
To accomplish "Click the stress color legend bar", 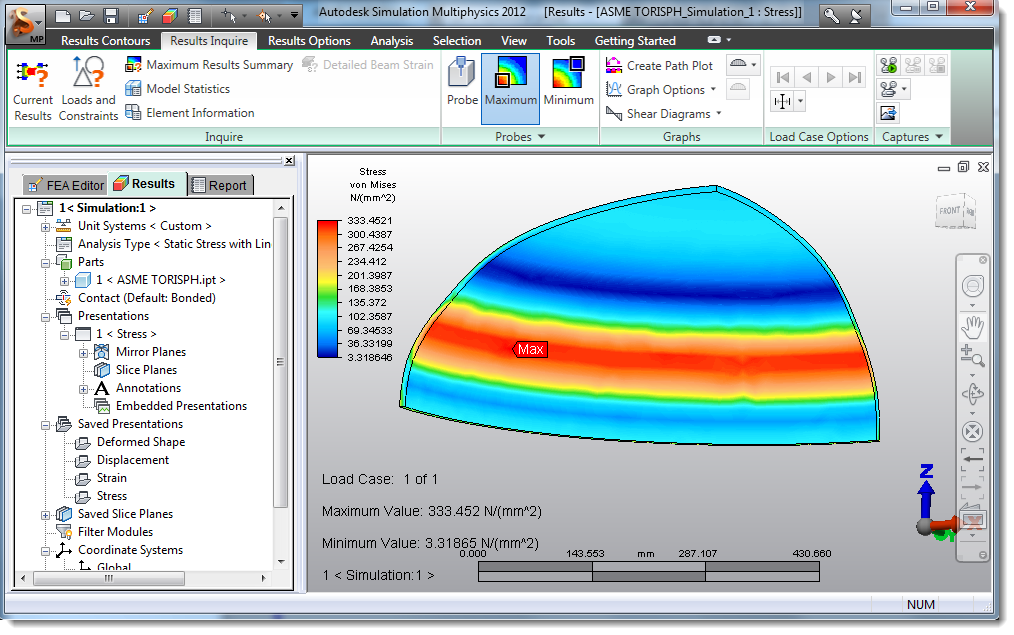I will tap(328, 289).
